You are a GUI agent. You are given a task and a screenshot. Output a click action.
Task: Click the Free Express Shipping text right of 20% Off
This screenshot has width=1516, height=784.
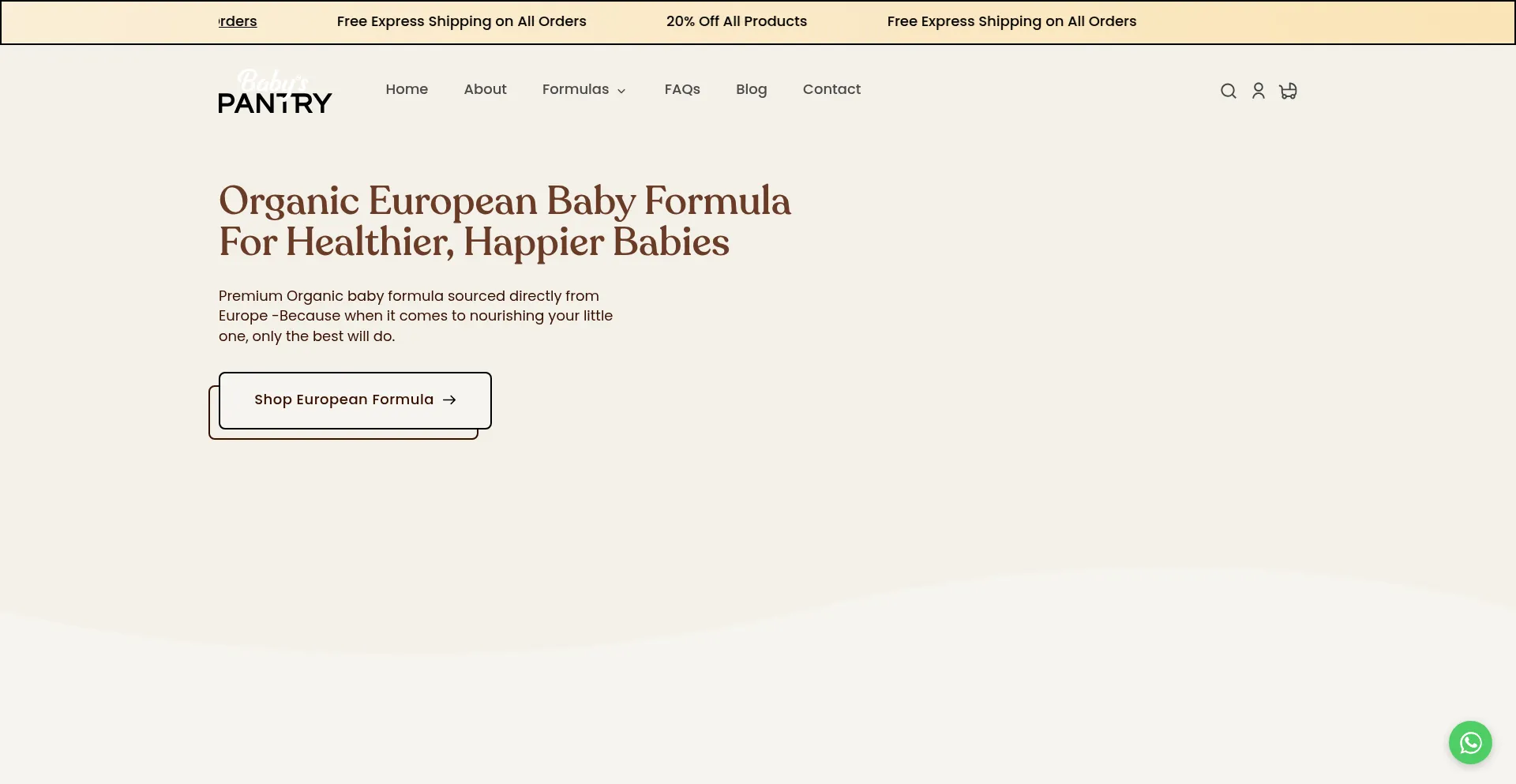(1011, 21)
